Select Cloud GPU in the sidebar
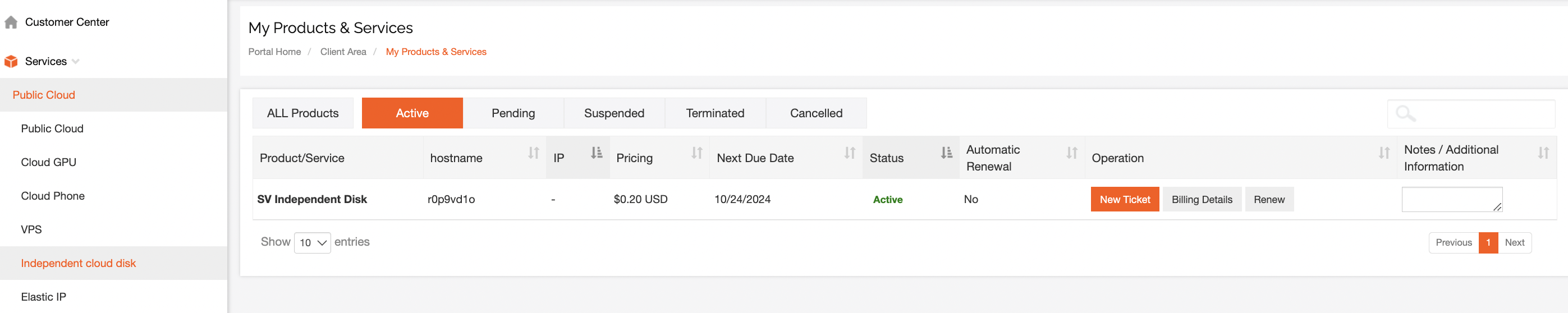The width and height of the screenshot is (1568, 313). coord(49,163)
